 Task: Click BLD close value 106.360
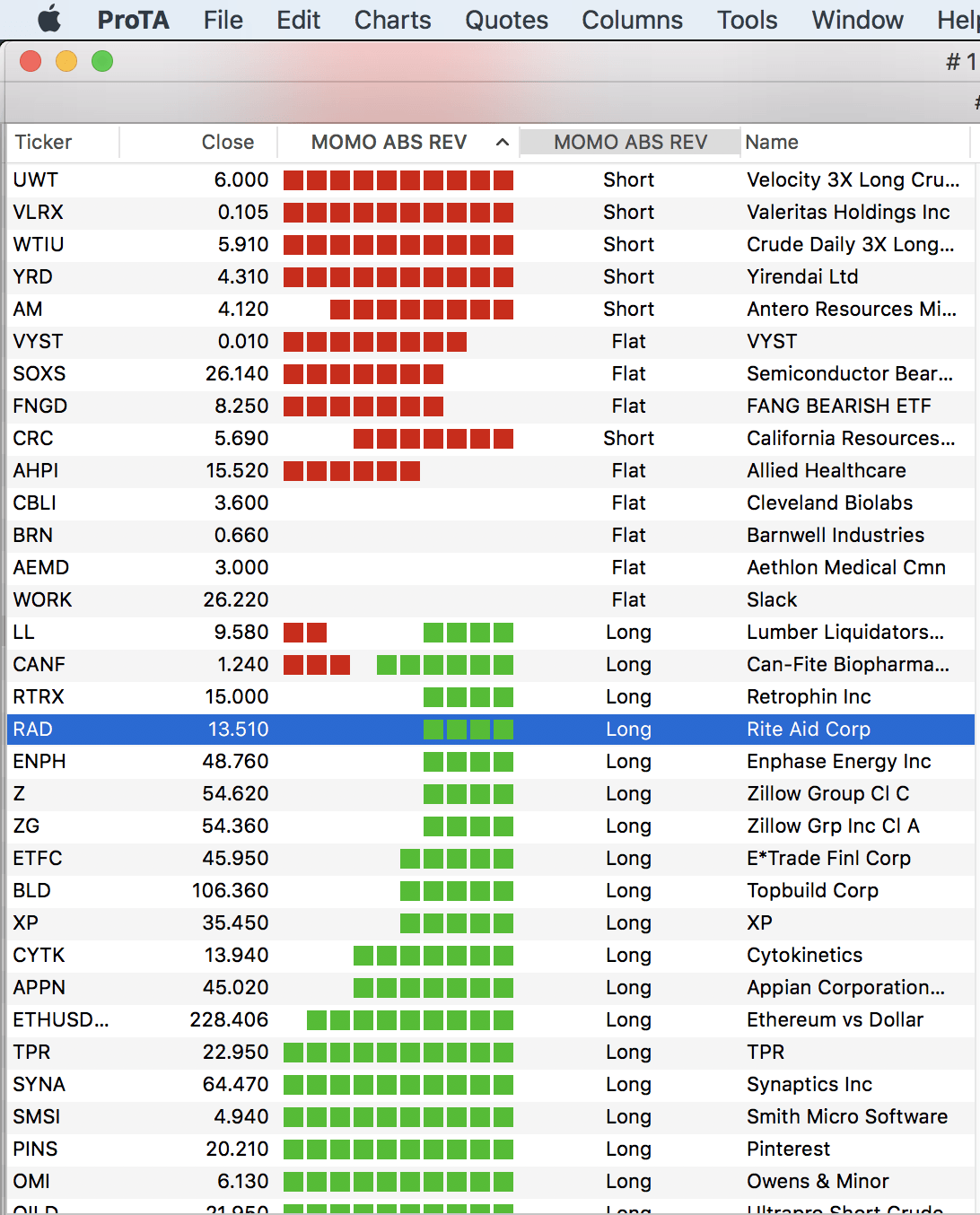230,890
